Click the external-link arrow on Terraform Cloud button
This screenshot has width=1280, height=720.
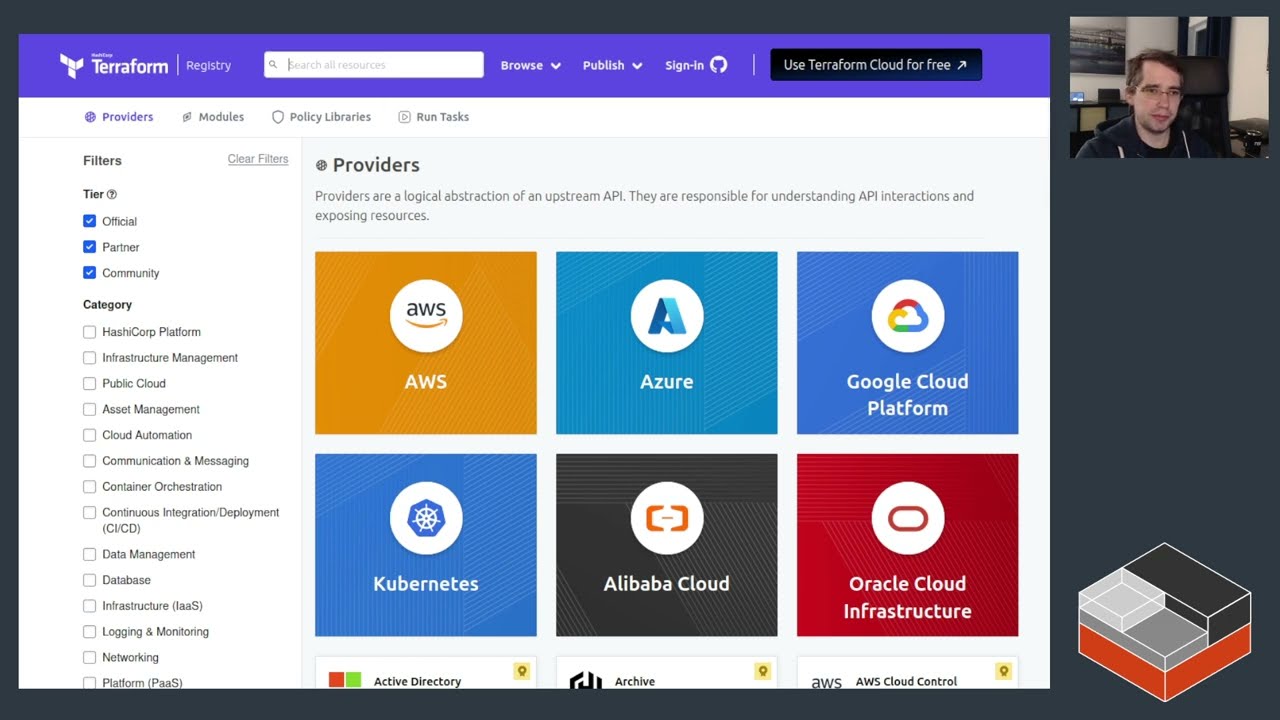962,65
